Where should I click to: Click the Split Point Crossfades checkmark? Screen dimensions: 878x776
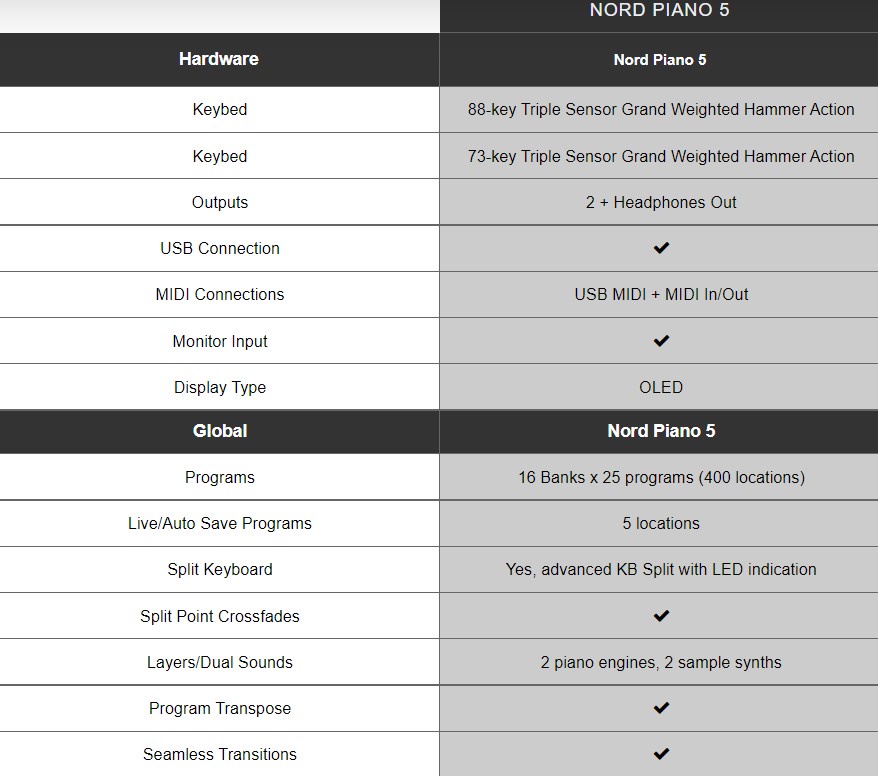click(x=661, y=616)
